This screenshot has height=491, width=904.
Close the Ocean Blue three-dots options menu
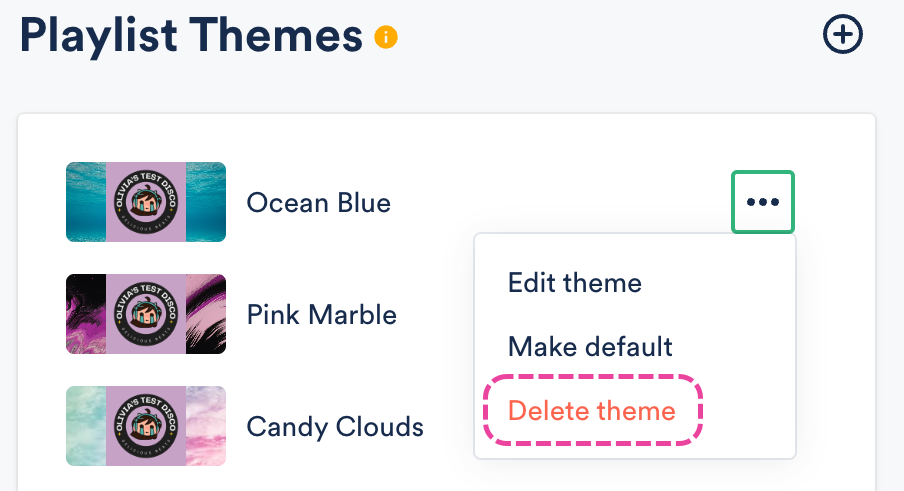(x=763, y=202)
